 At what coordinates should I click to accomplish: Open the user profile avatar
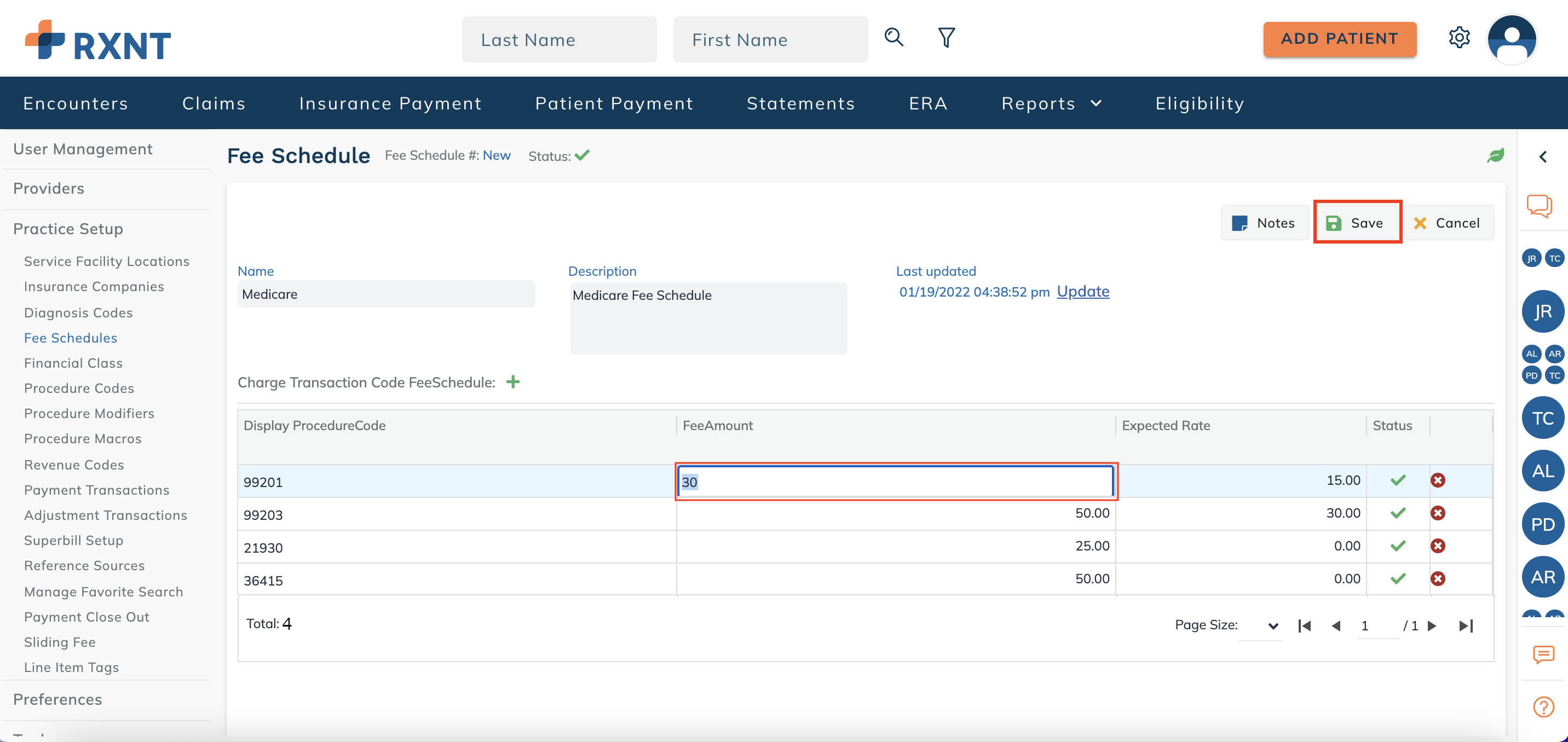pyautogui.click(x=1512, y=39)
